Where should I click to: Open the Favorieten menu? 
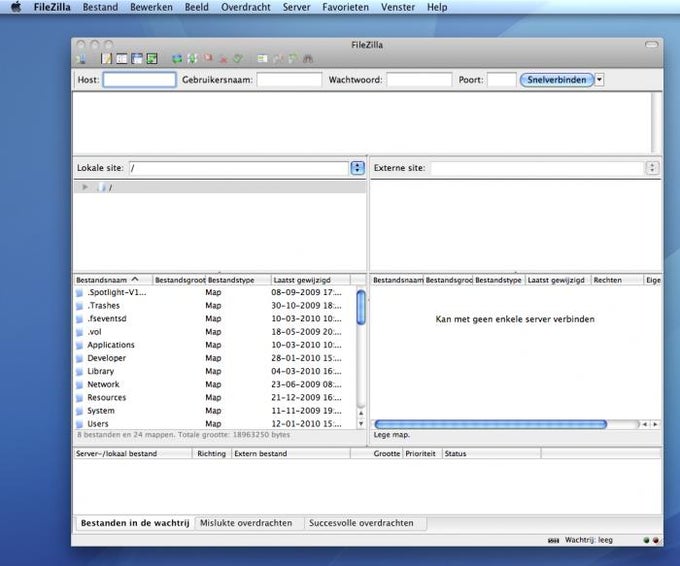[345, 7]
